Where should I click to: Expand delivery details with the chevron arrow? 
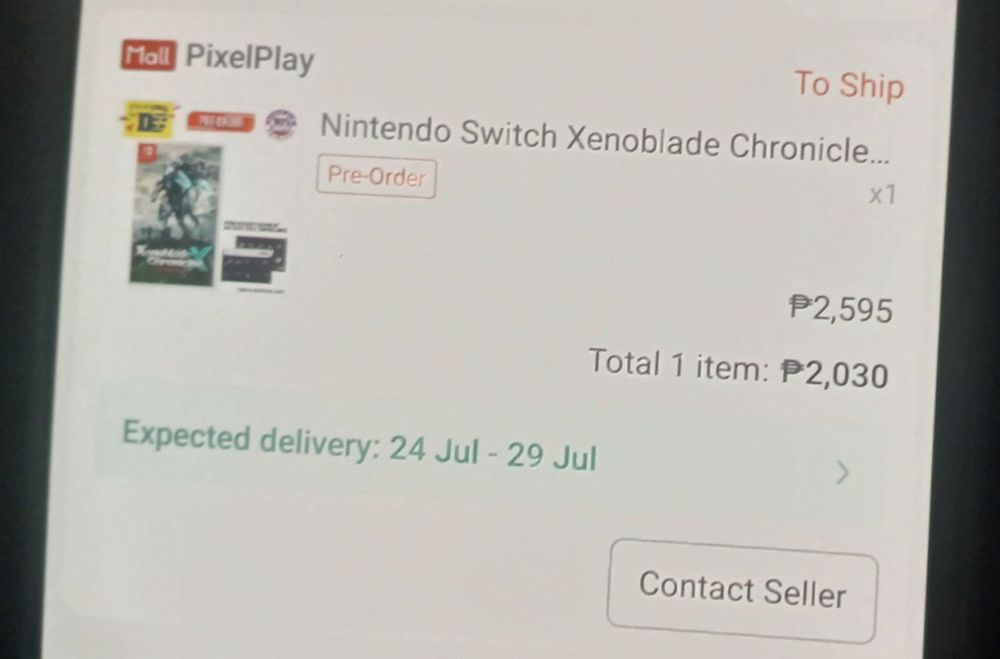[843, 473]
